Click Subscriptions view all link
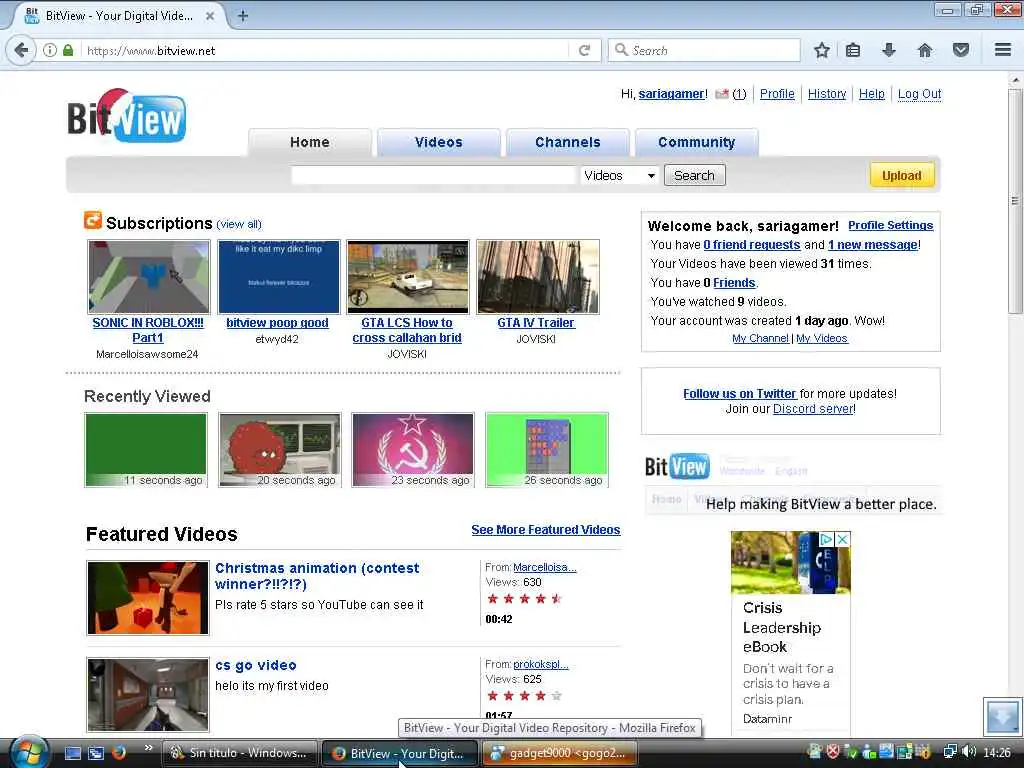1024x768 pixels. 239,224
